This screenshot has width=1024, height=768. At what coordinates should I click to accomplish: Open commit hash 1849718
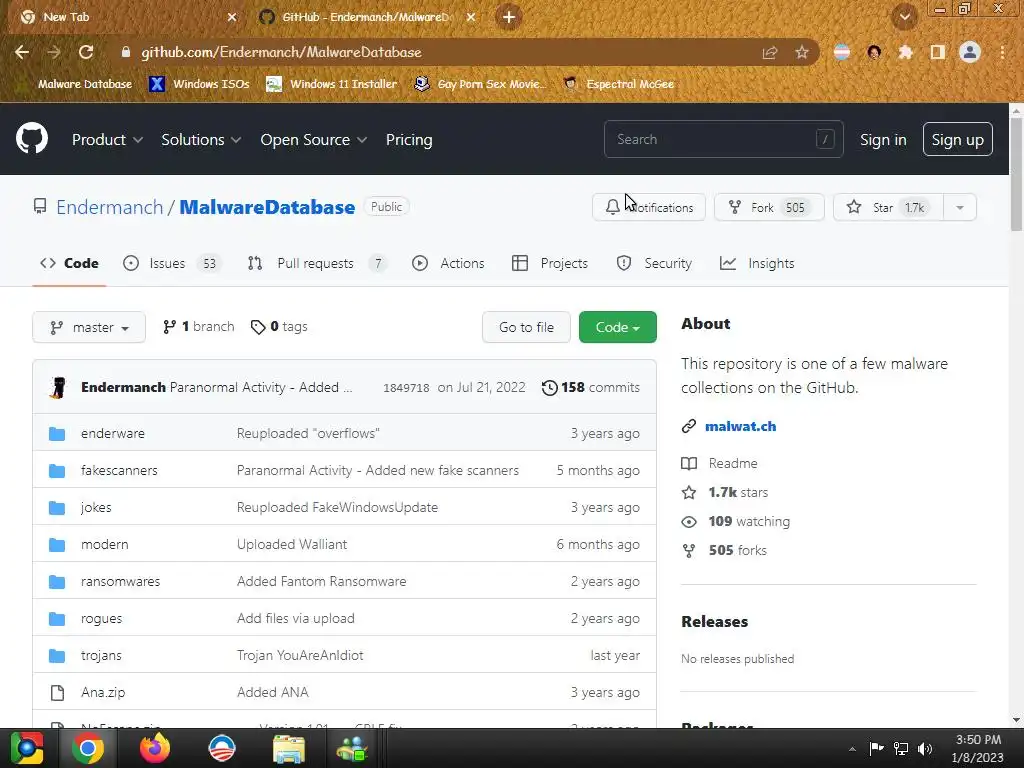(x=406, y=388)
